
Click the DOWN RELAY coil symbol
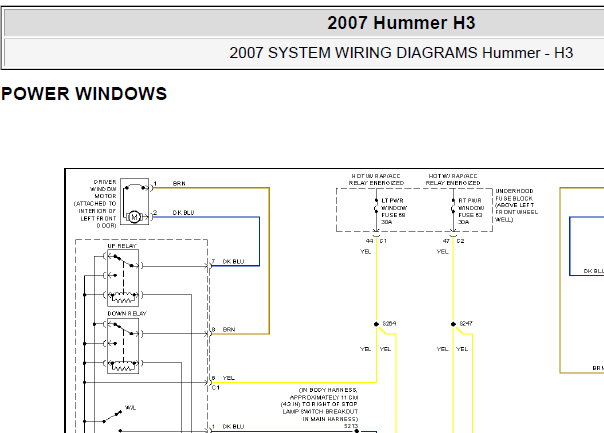pos(123,365)
